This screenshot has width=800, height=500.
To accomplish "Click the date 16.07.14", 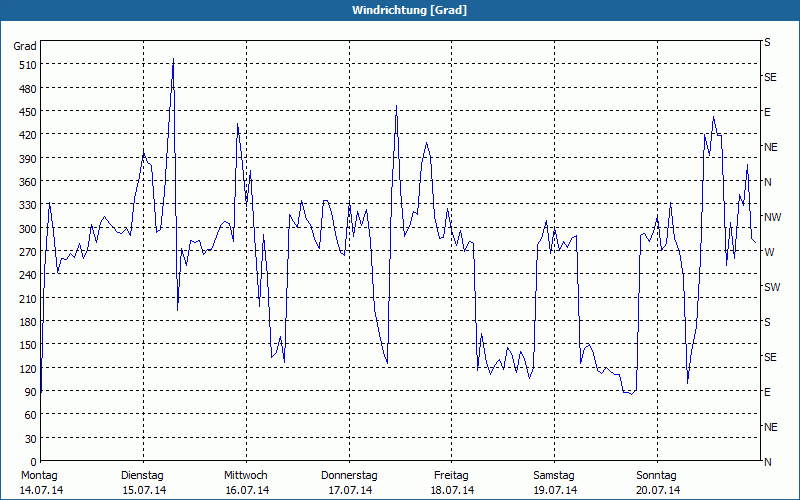I will coord(247,490).
